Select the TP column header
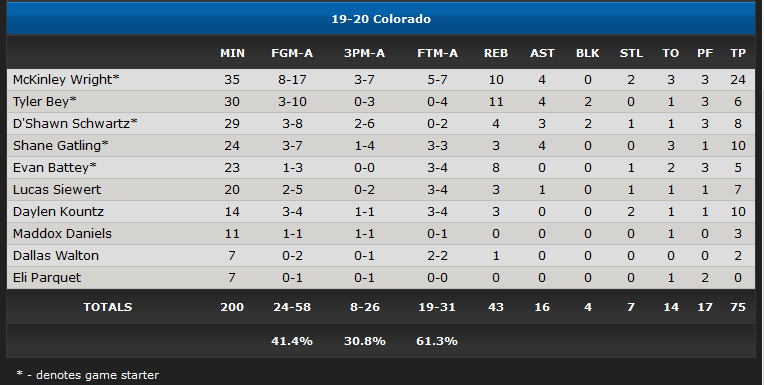 pos(738,53)
